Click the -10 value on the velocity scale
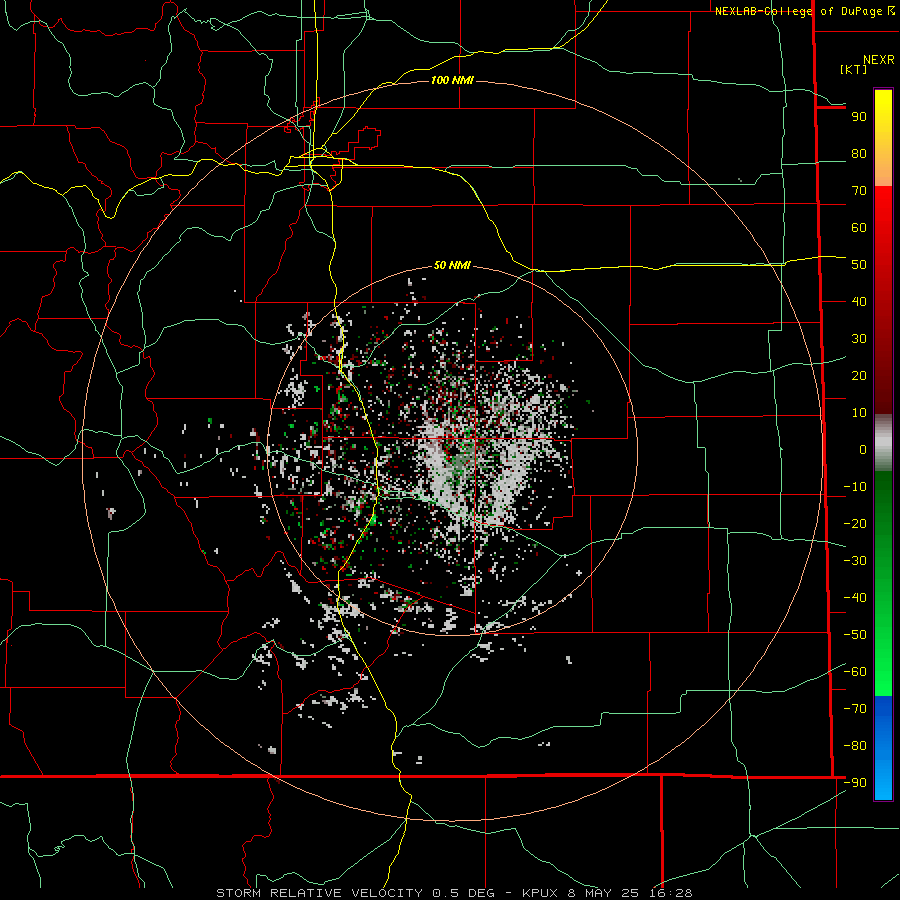The image size is (900, 900). (855, 487)
